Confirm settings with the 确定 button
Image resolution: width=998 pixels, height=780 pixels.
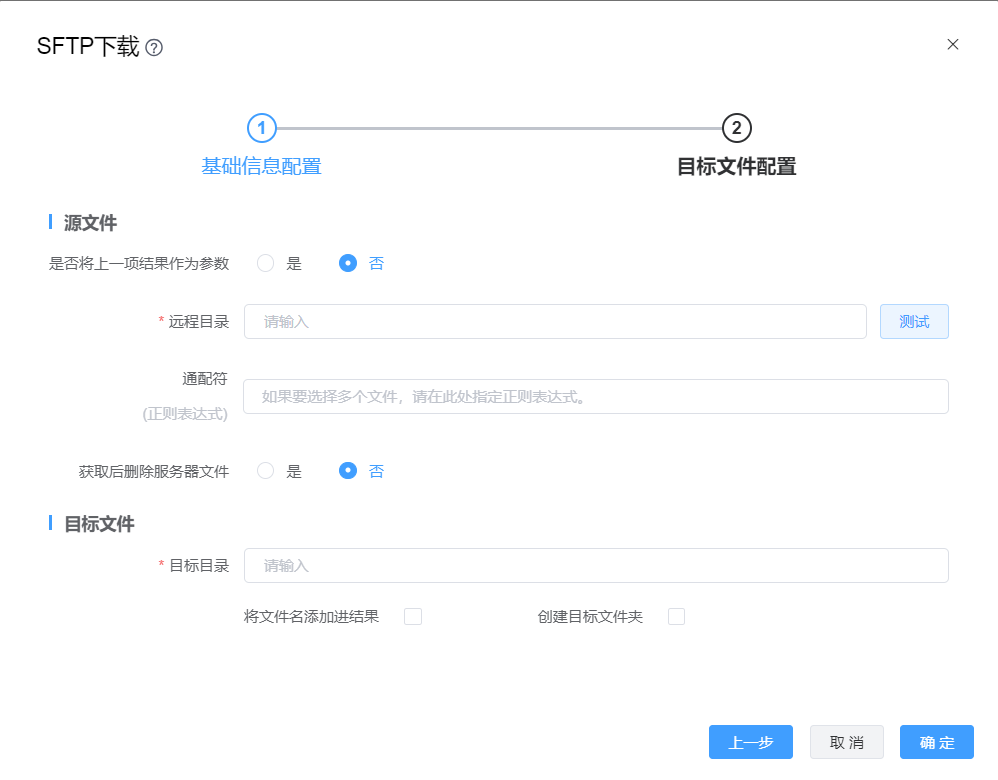pos(936,743)
